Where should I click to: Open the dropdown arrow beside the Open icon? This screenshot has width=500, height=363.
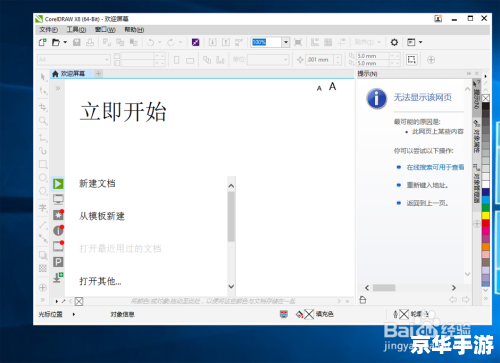coord(65,42)
